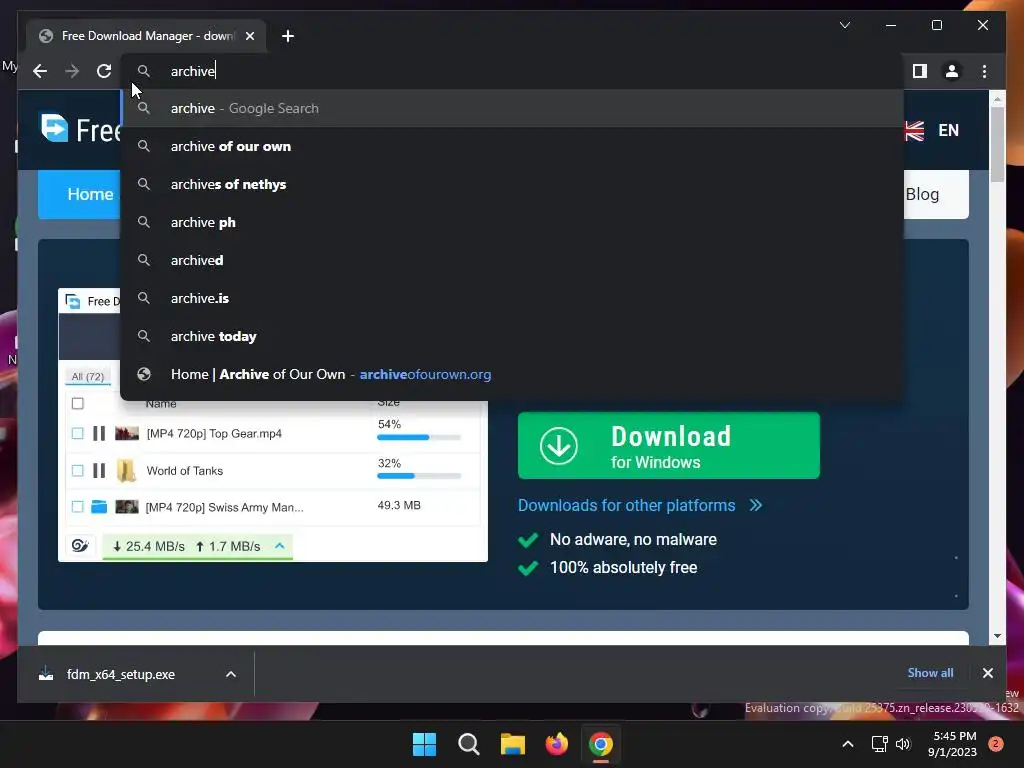Open 'Downloads for other platforms' link
Viewport: 1024px width, 768px height.
point(626,505)
